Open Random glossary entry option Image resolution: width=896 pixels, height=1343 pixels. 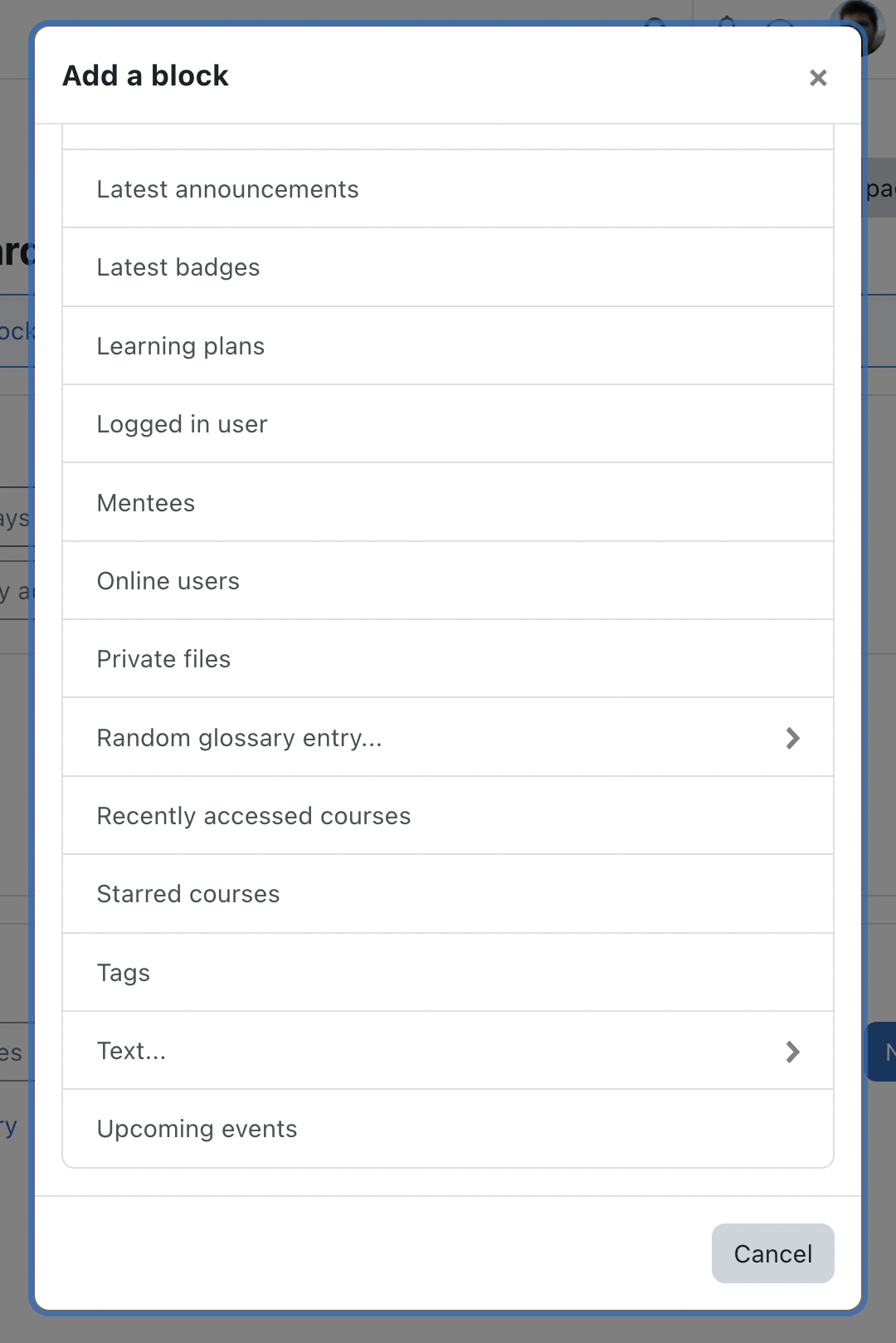coord(448,738)
